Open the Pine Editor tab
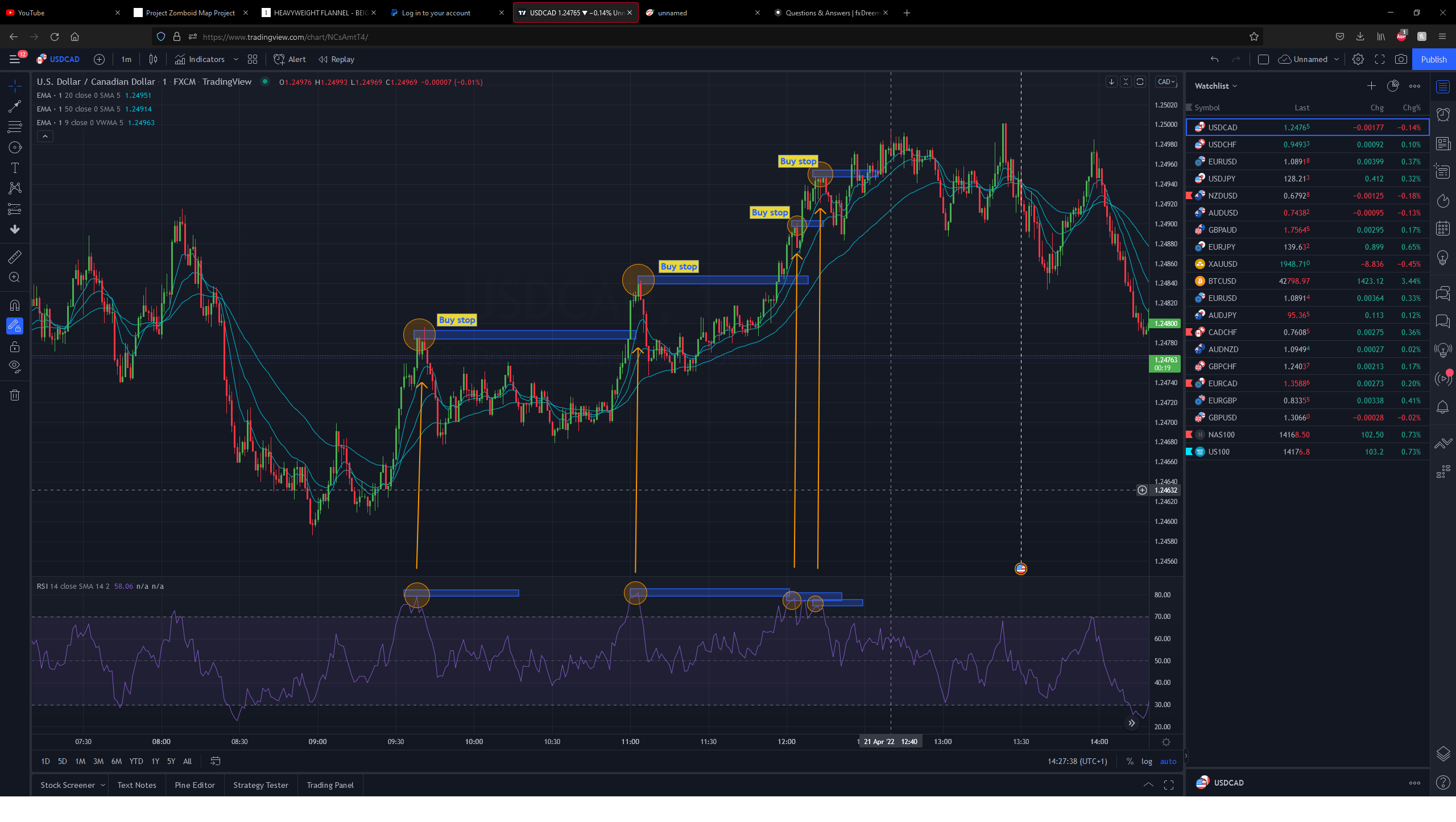The image size is (1456, 822). (195, 785)
